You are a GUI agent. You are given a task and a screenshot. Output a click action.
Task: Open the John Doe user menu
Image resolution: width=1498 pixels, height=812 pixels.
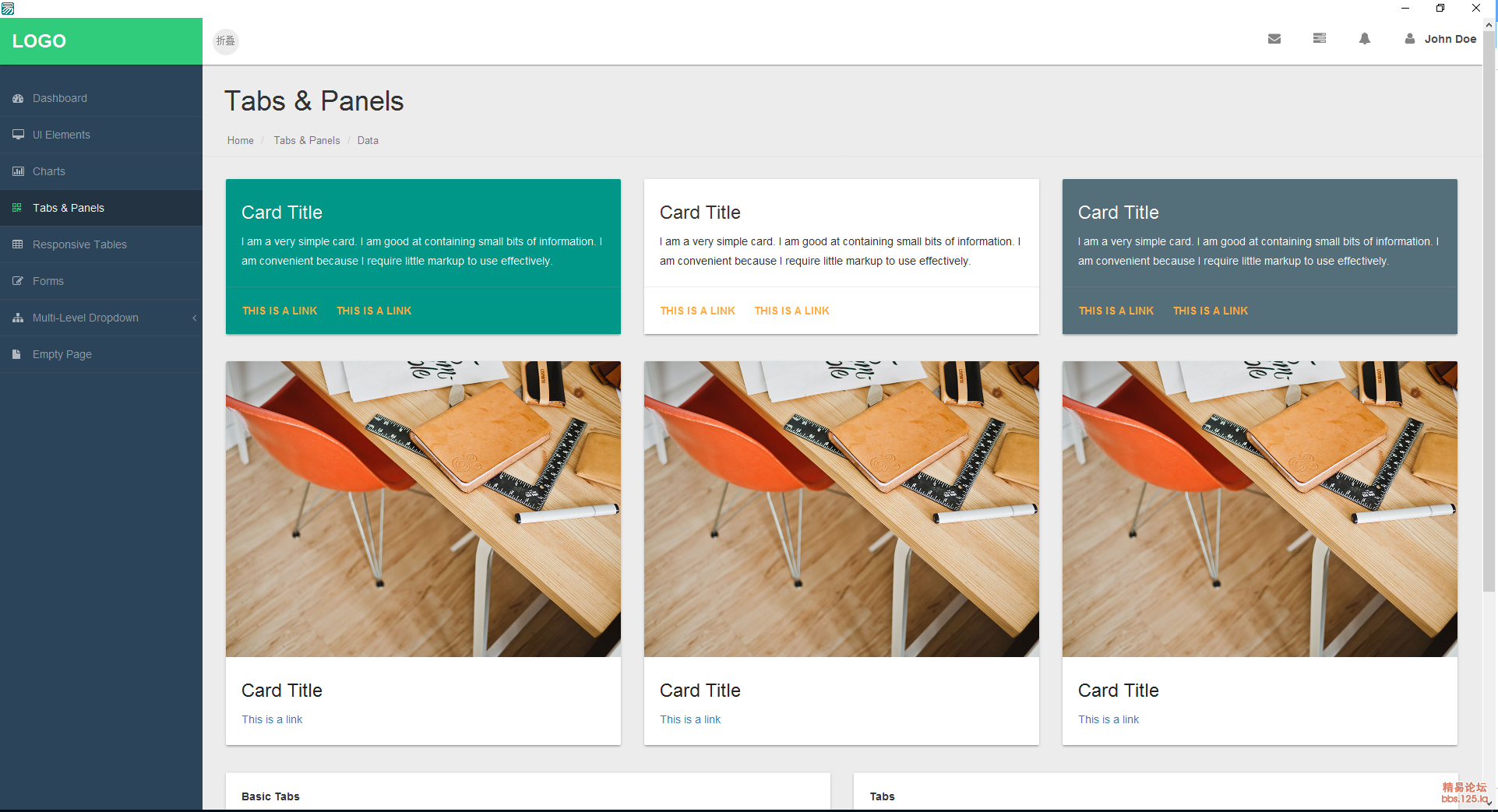pyautogui.click(x=1440, y=39)
